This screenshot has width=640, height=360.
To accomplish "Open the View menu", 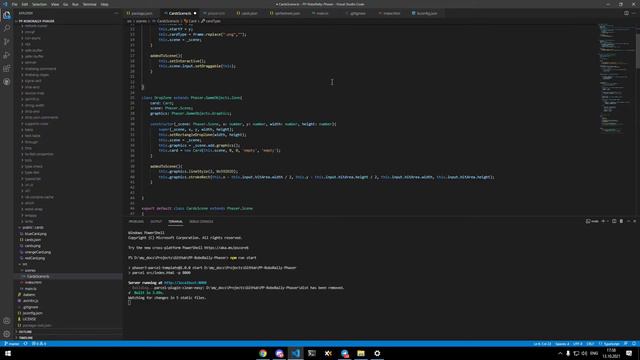I will 55,4.
